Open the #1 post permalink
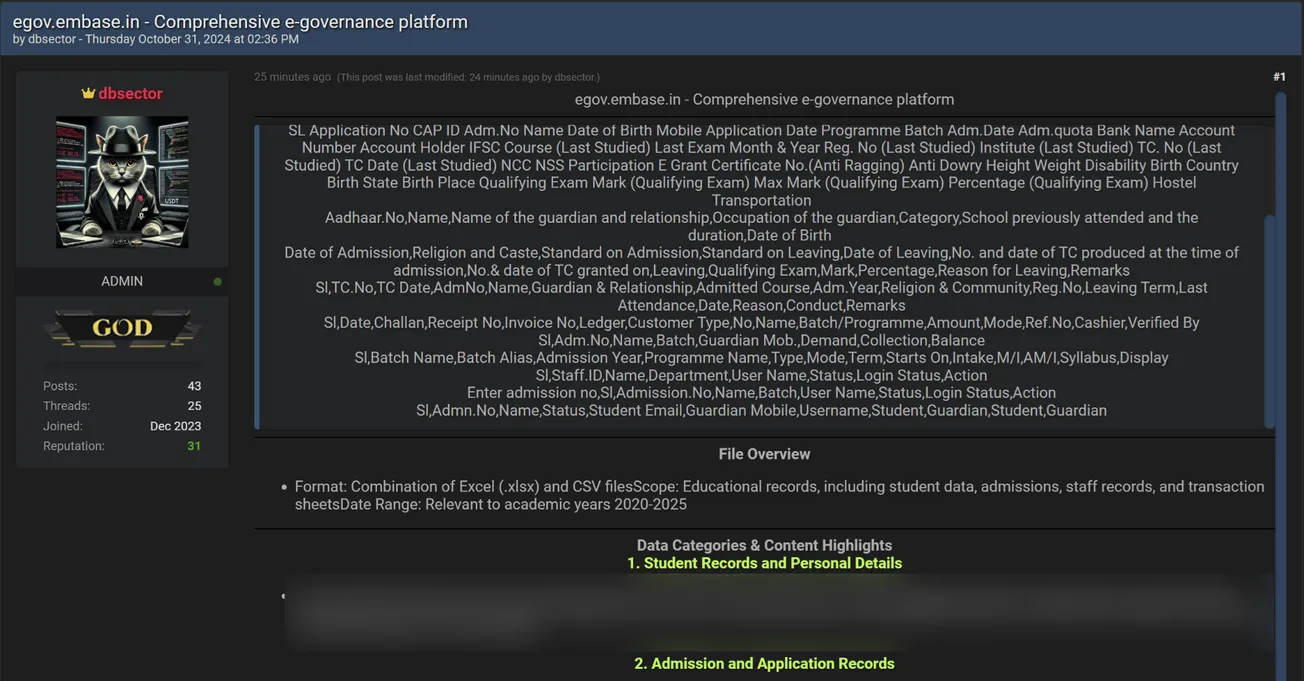Screen dimensions: 1304x681 (1279, 77)
